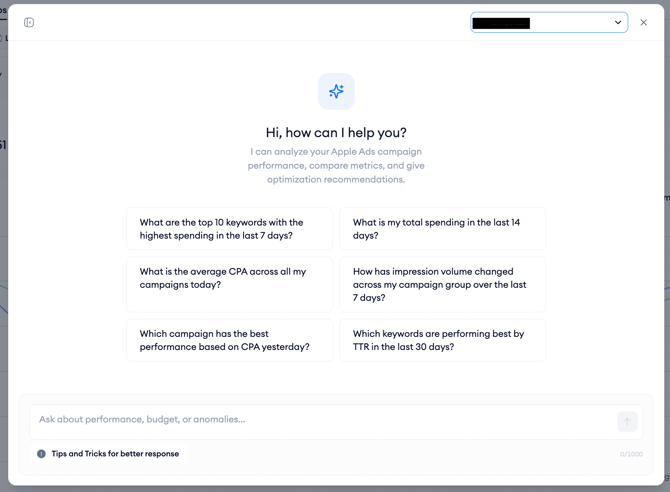
Task: Click the Hi, how can I help you heading
Action: click(x=336, y=133)
